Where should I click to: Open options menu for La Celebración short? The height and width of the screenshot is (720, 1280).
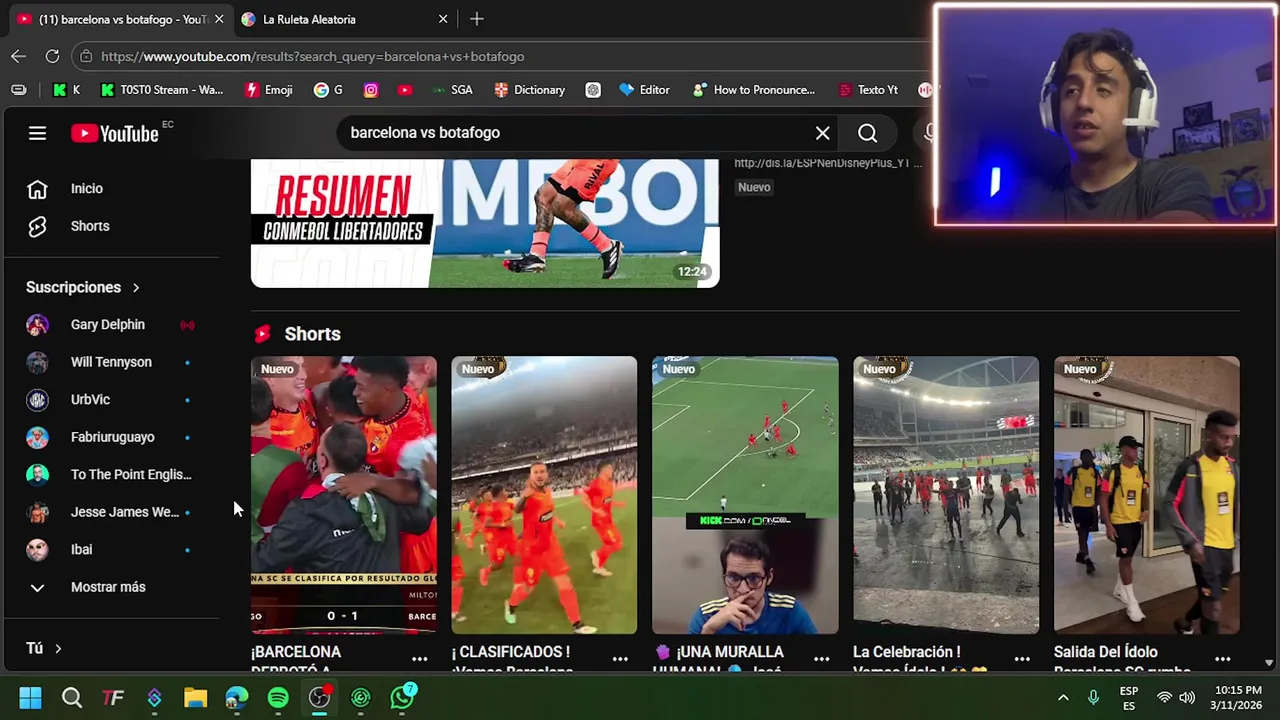[x=1022, y=659]
